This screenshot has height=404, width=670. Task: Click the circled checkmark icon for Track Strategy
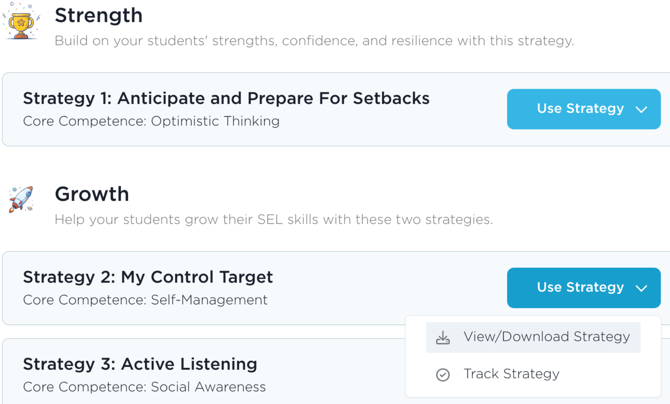coord(443,374)
